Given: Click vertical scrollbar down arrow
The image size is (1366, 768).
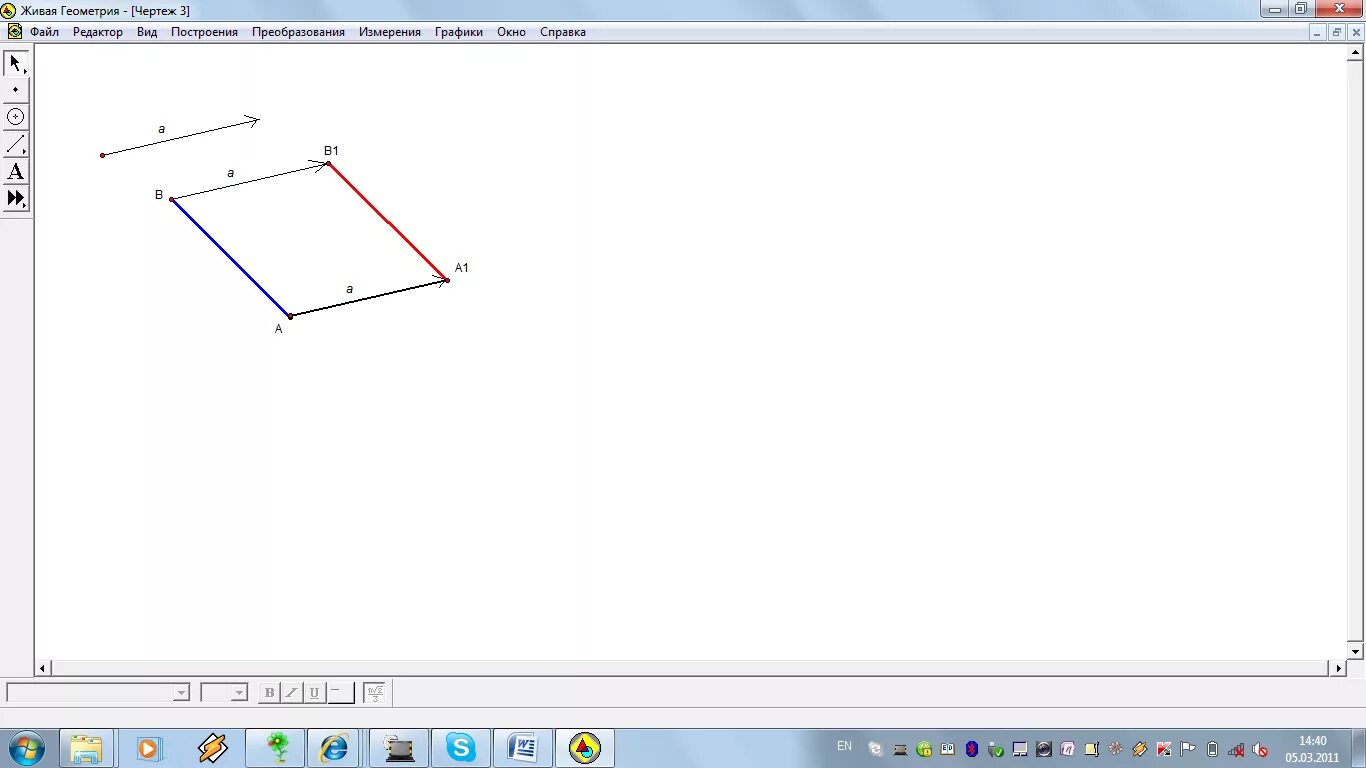Looking at the screenshot, I should click(1356, 651).
